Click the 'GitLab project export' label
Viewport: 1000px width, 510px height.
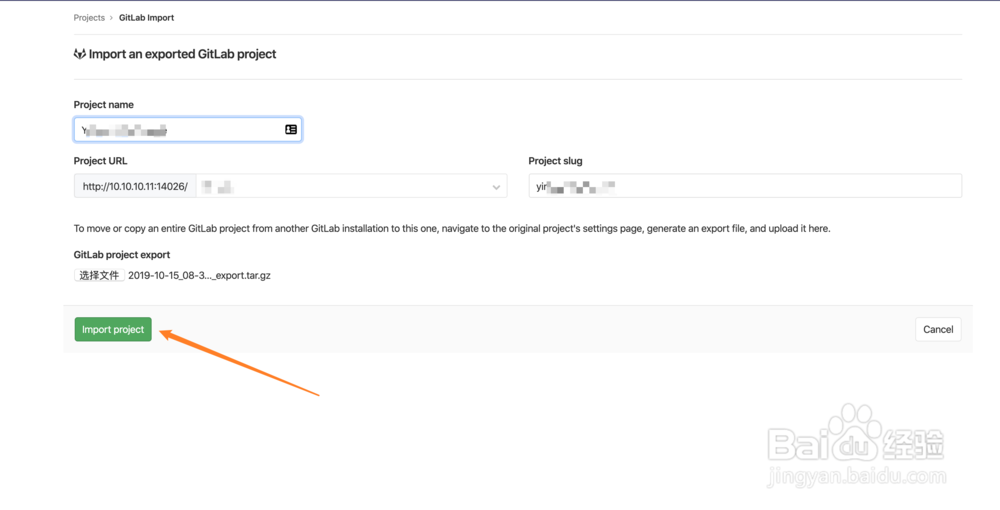[122, 254]
